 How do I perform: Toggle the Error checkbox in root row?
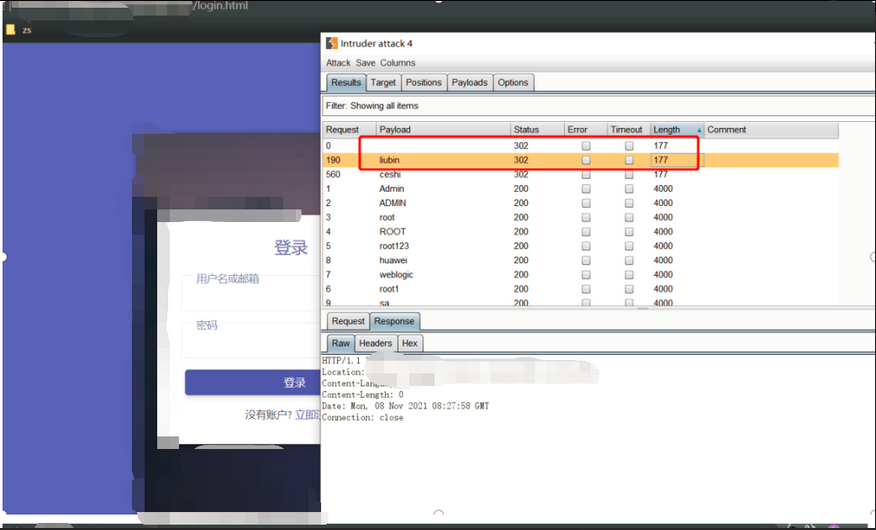click(585, 218)
